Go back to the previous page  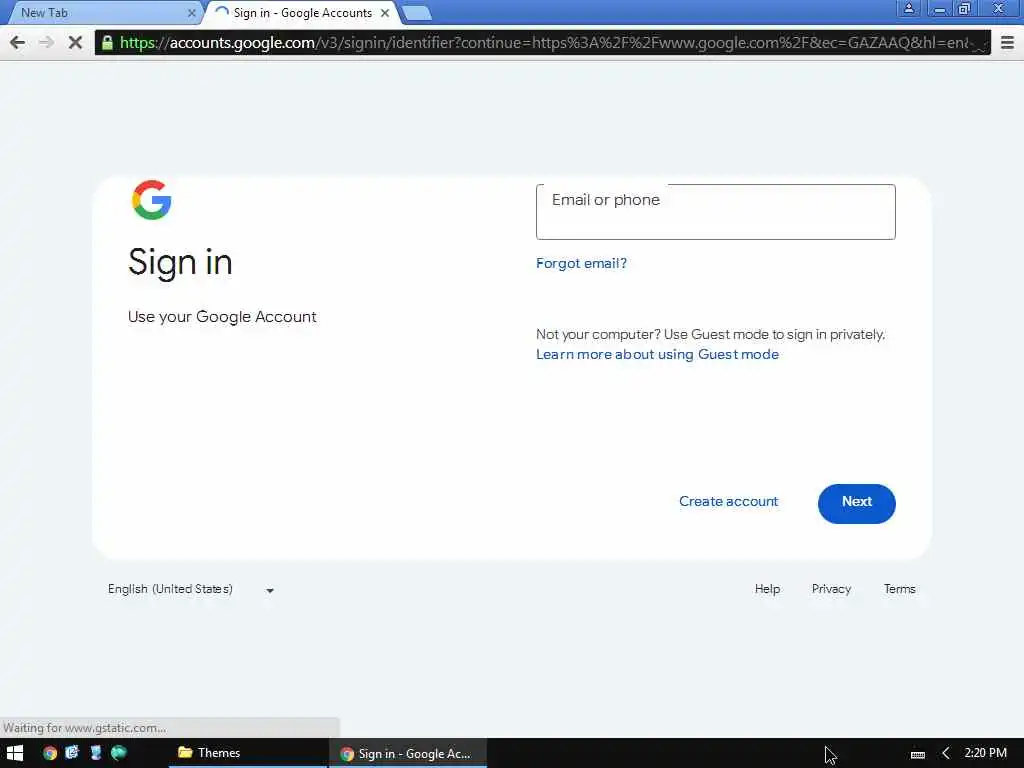tap(18, 43)
